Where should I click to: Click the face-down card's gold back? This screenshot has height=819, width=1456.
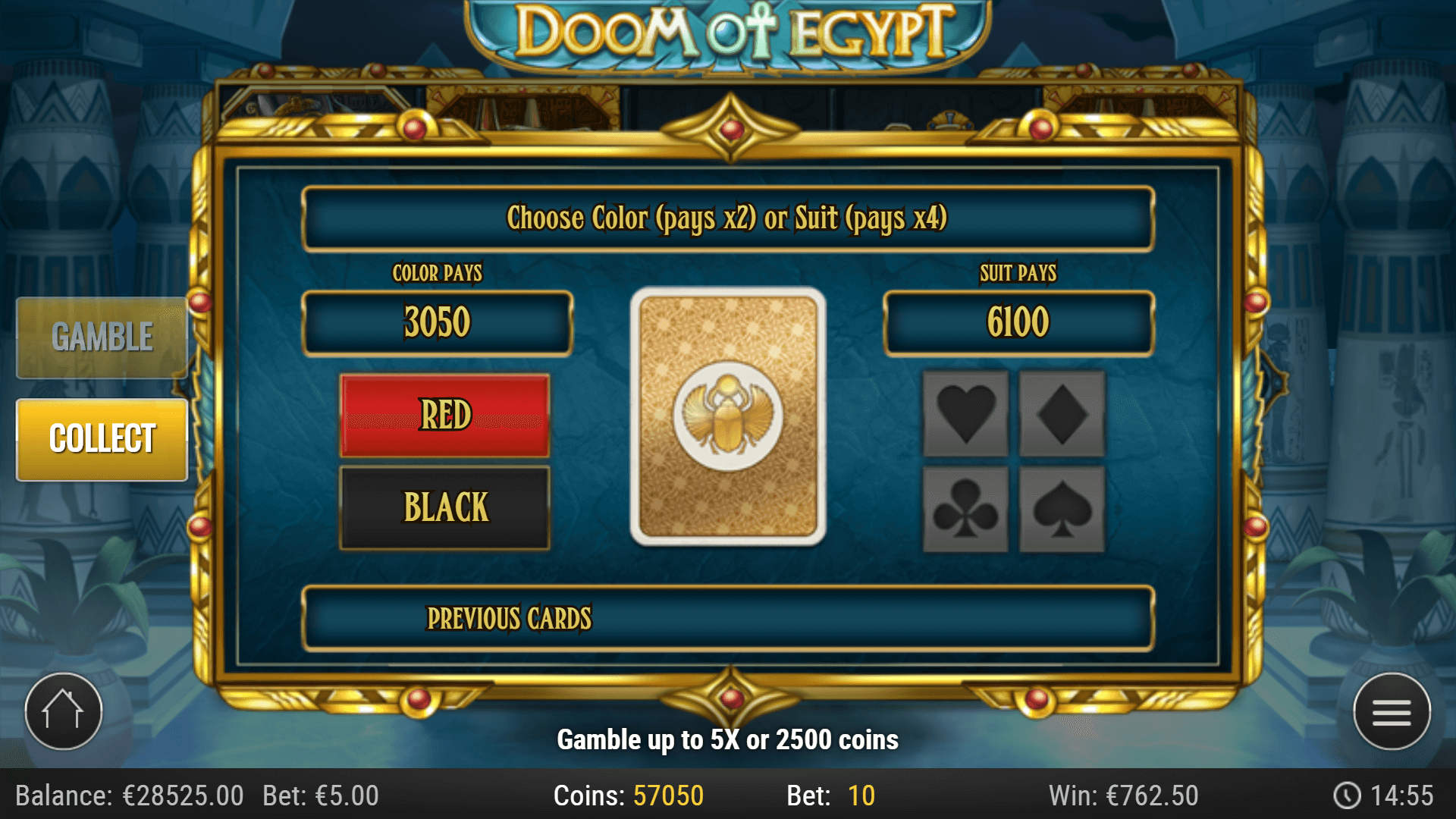pos(728,416)
